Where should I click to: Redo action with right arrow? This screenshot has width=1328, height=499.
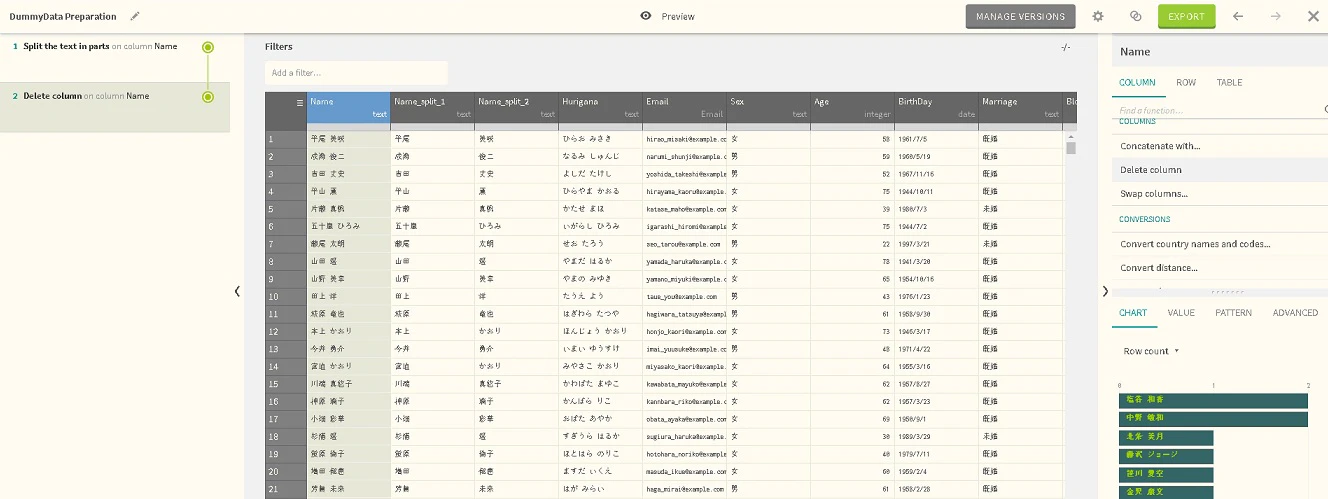coord(1275,16)
